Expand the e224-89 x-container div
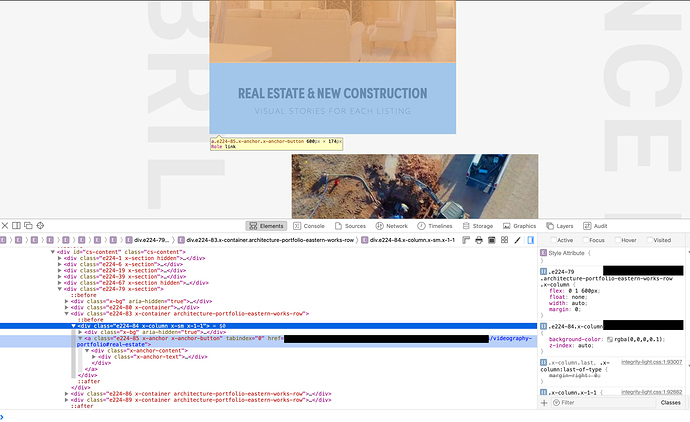This screenshot has height=422, width=690. click(x=67, y=400)
